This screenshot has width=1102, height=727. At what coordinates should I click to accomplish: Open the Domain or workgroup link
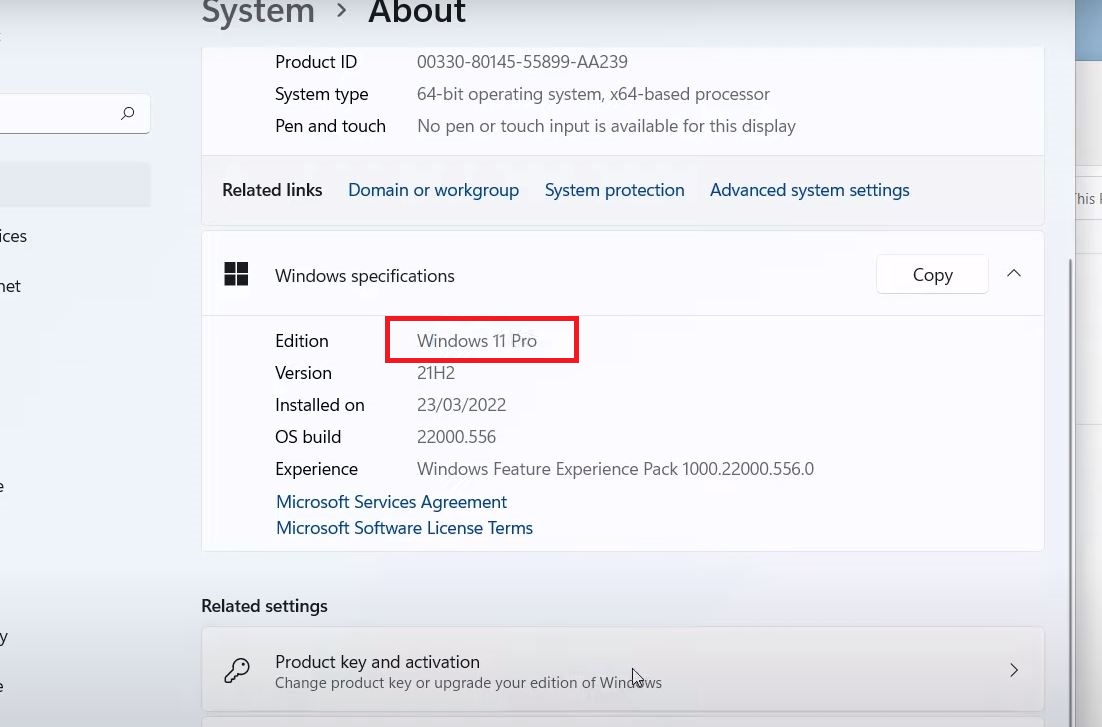point(433,190)
